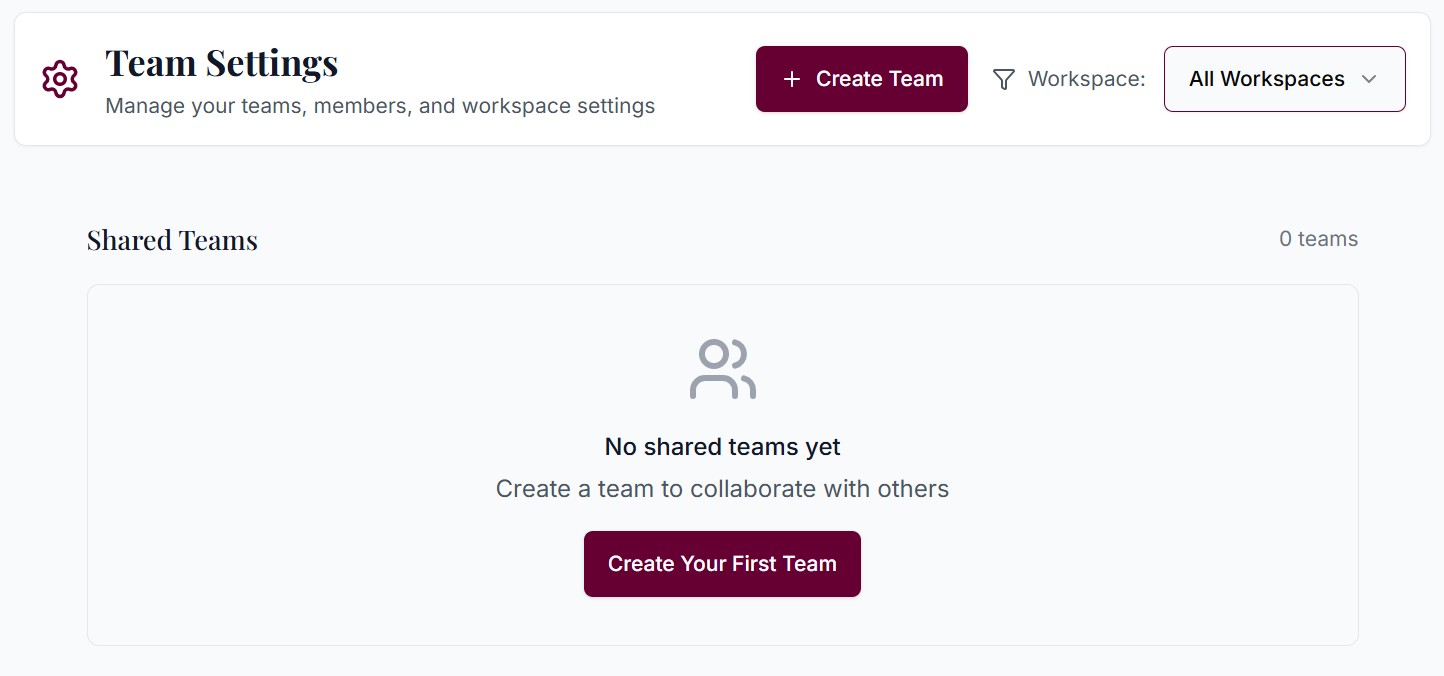Select the Shared Teams section header
The width and height of the screenshot is (1444, 676).
click(x=171, y=239)
